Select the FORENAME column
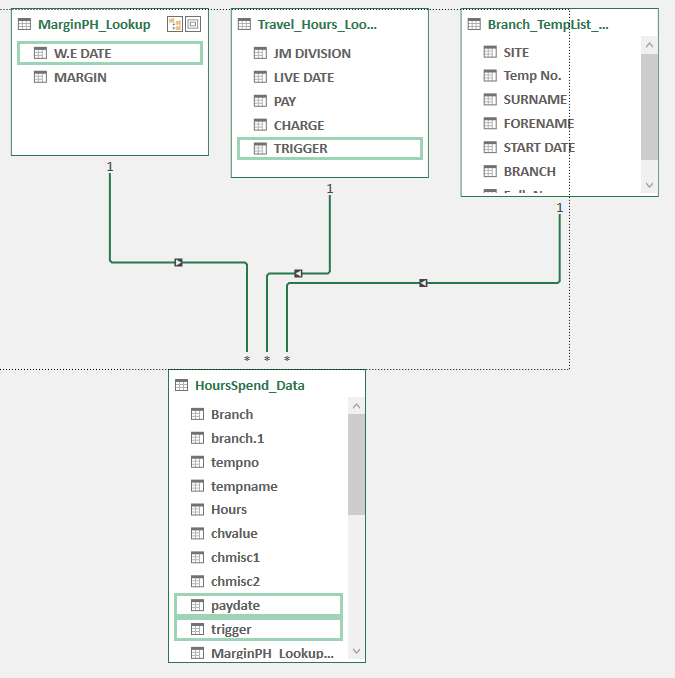Screen dimensions: 675x678 [553, 124]
